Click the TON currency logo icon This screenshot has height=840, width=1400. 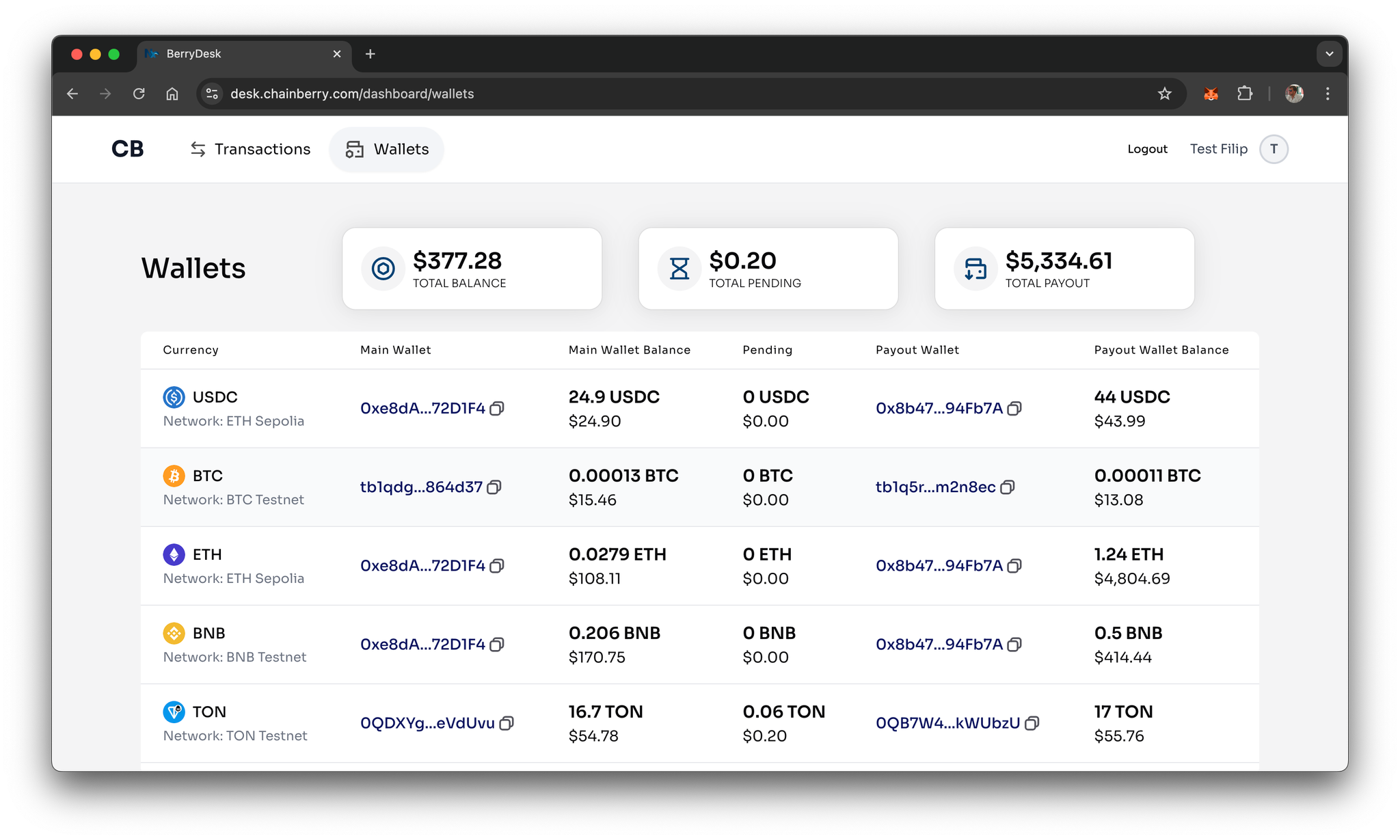174,712
